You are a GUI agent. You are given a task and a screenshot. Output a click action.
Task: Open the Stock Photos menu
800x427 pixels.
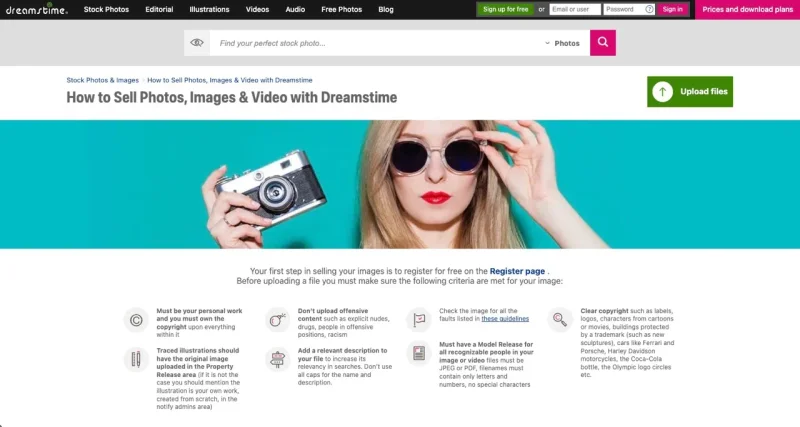click(x=106, y=9)
